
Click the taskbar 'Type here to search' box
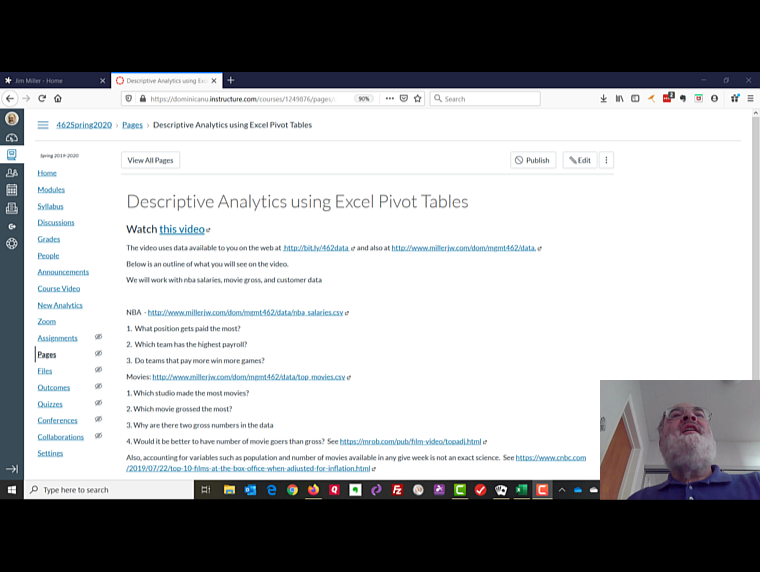[x=109, y=490]
